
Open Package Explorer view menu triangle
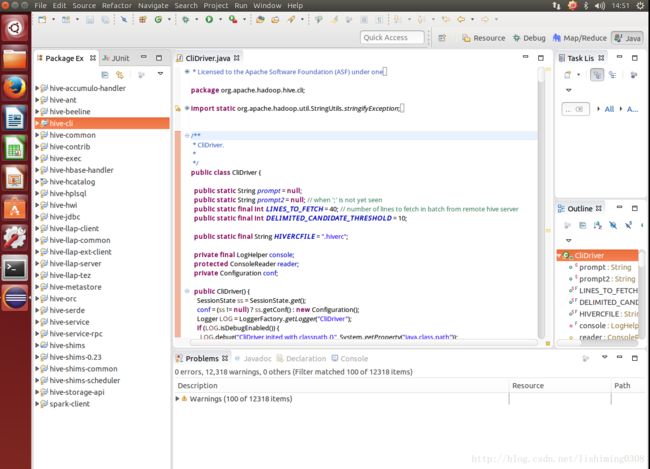pyautogui.click(x=160, y=74)
